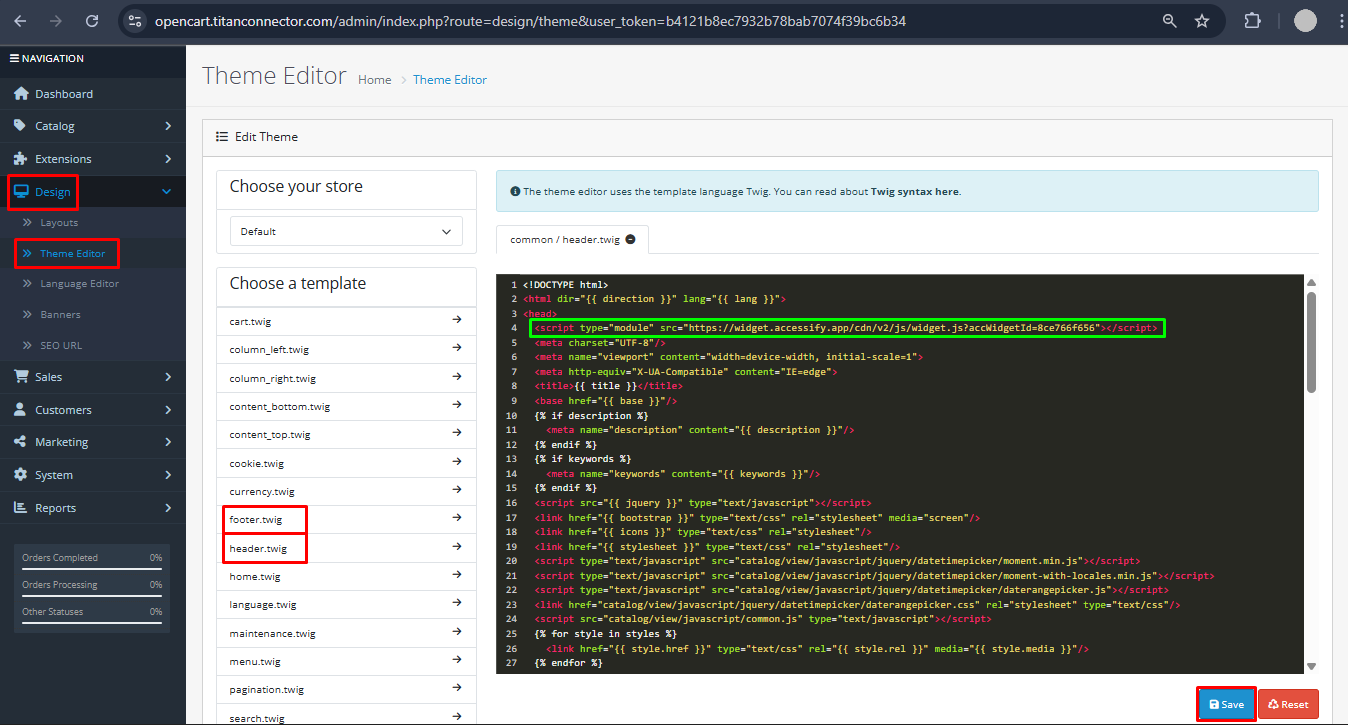Select the System gear icon
The width and height of the screenshot is (1348, 725).
click(22, 474)
